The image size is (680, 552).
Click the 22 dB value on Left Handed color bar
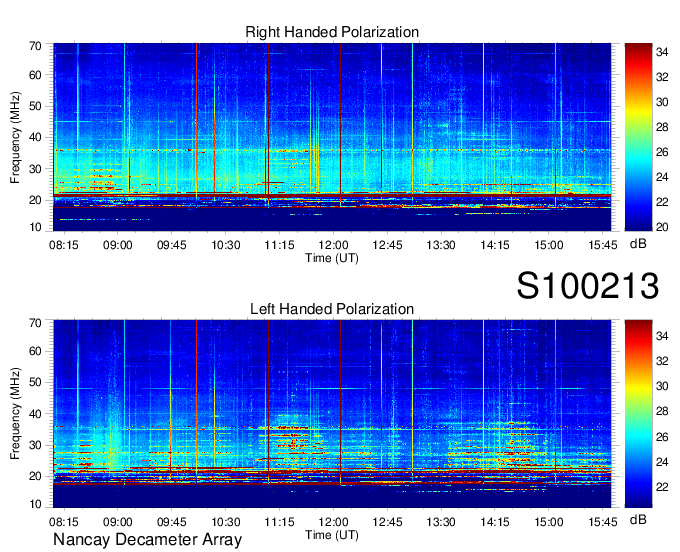pos(662,487)
